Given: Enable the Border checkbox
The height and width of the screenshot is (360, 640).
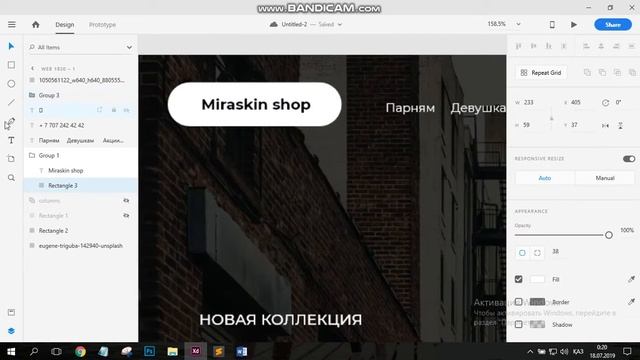Looking at the screenshot, I should (518, 302).
